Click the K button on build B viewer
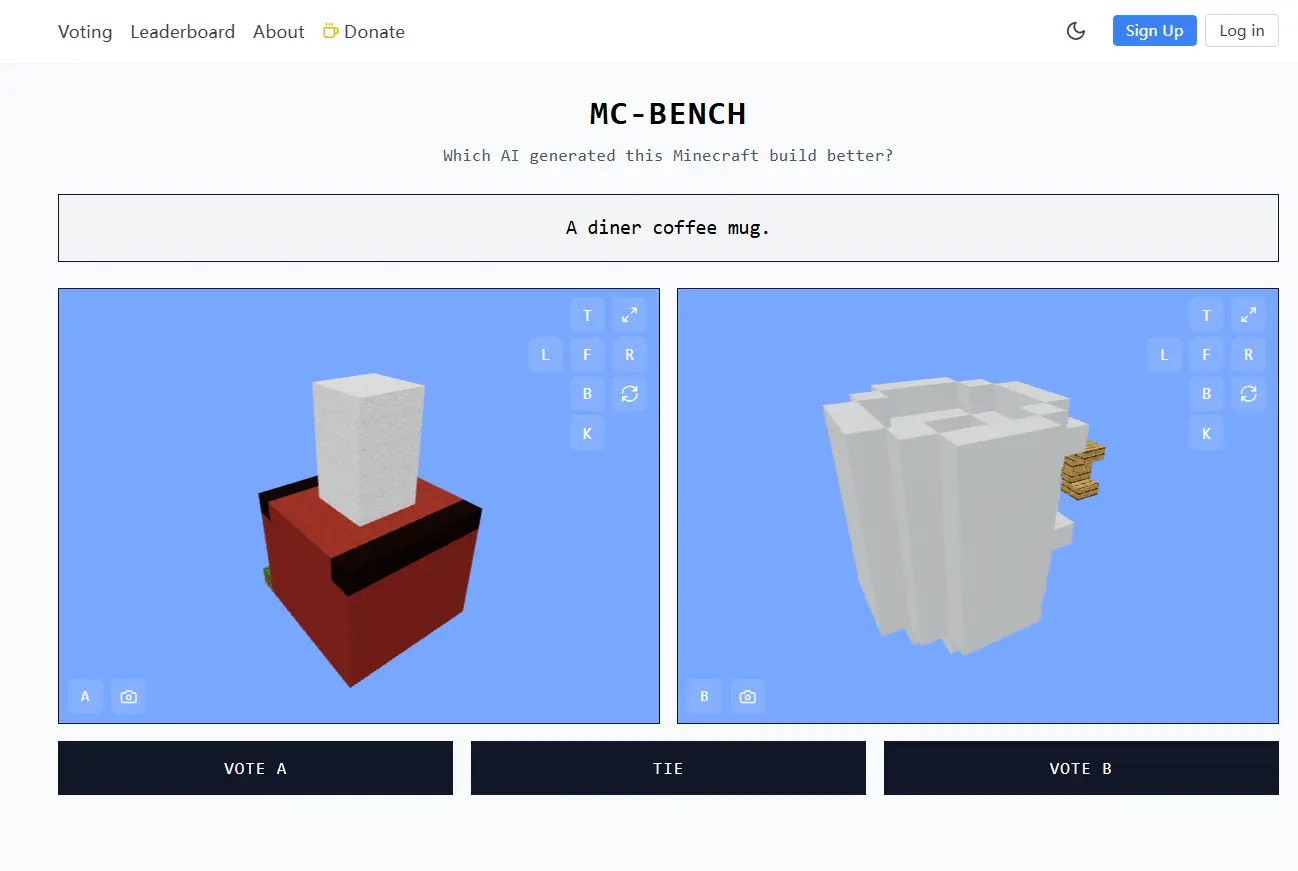Screen dimensions: 1298x871 [1206, 433]
